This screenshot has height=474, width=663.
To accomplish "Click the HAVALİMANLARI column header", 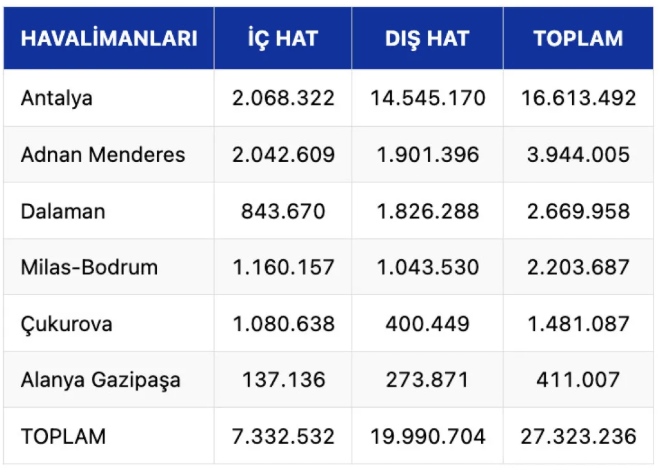I will 109,39.
